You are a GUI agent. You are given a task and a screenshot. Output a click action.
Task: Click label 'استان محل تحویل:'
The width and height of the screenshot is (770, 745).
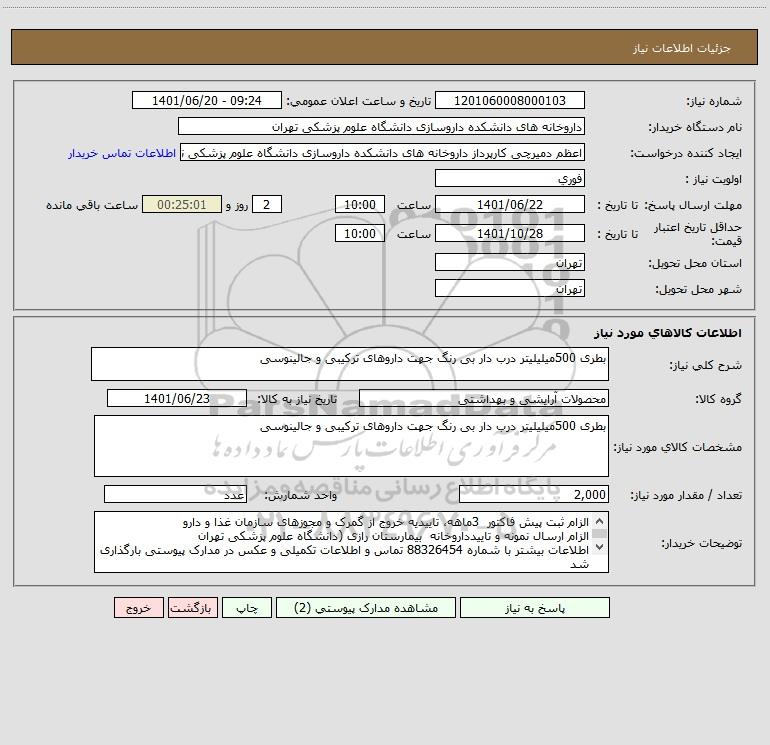(695, 263)
